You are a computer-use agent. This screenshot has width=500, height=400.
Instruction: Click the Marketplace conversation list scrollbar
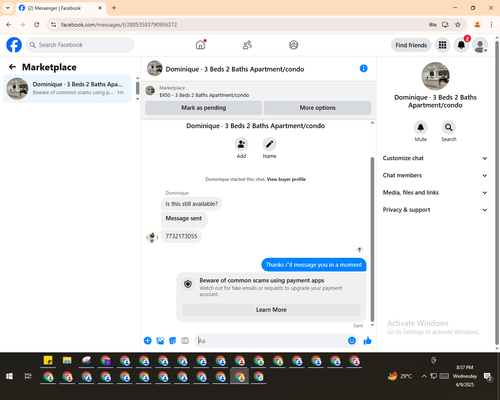137,88
